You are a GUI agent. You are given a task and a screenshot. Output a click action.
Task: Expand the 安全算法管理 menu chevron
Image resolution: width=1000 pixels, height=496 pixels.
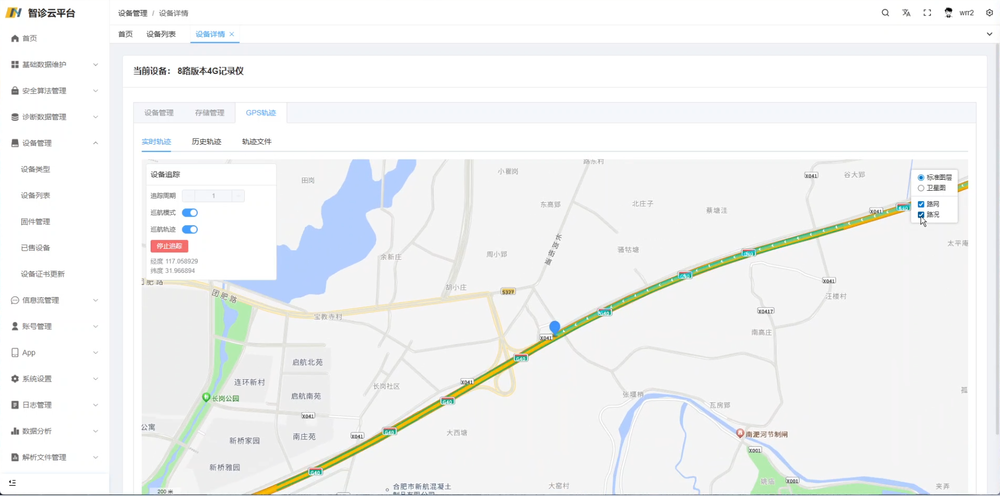click(x=96, y=91)
